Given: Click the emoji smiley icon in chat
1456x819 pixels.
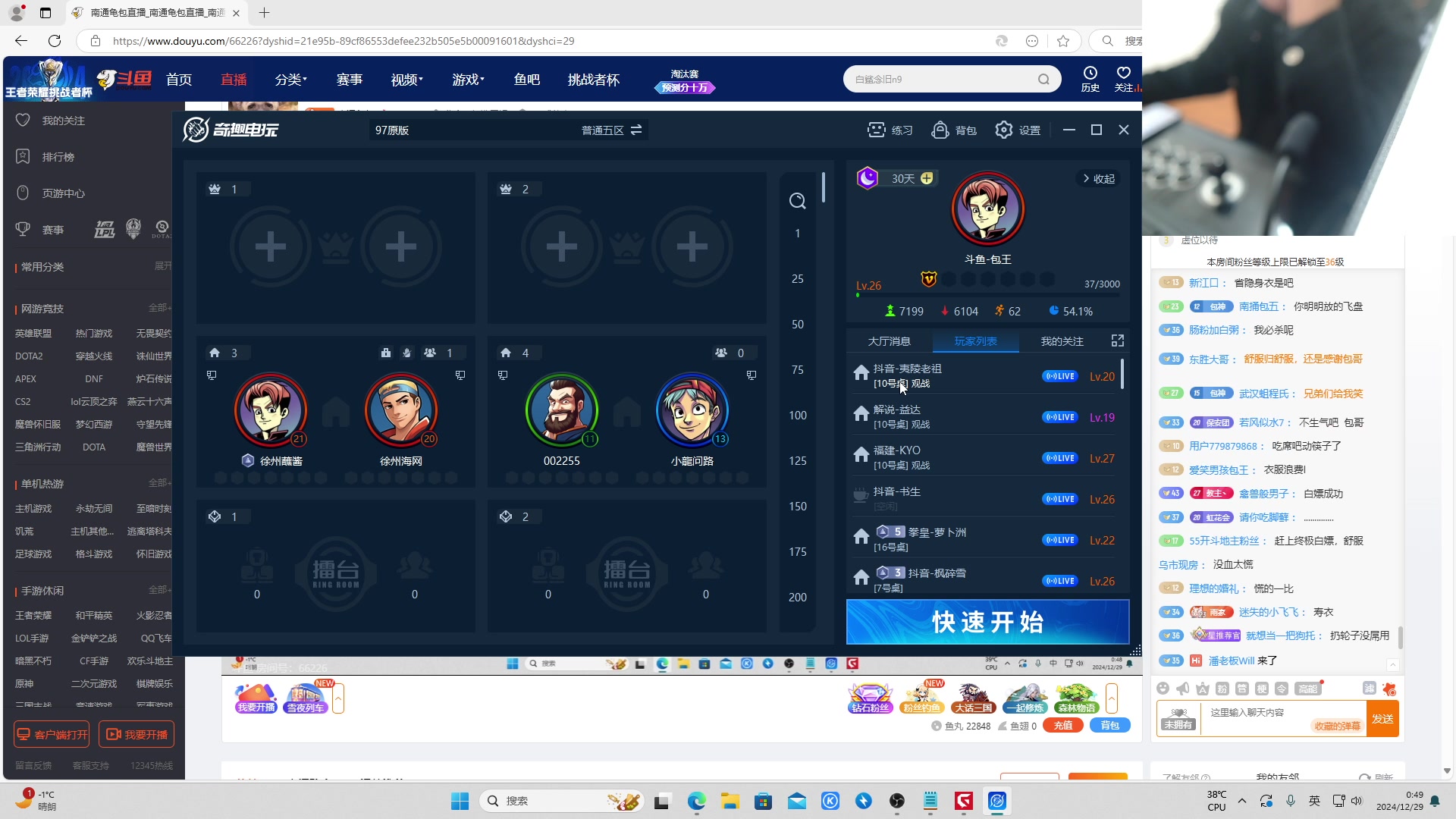Looking at the screenshot, I should [x=1163, y=689].
